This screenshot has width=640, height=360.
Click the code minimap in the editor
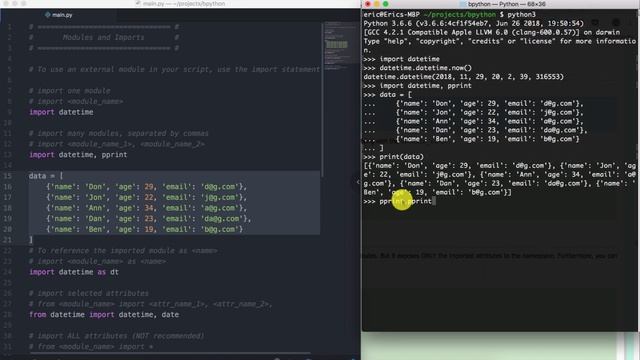click(x=340, y=47)
